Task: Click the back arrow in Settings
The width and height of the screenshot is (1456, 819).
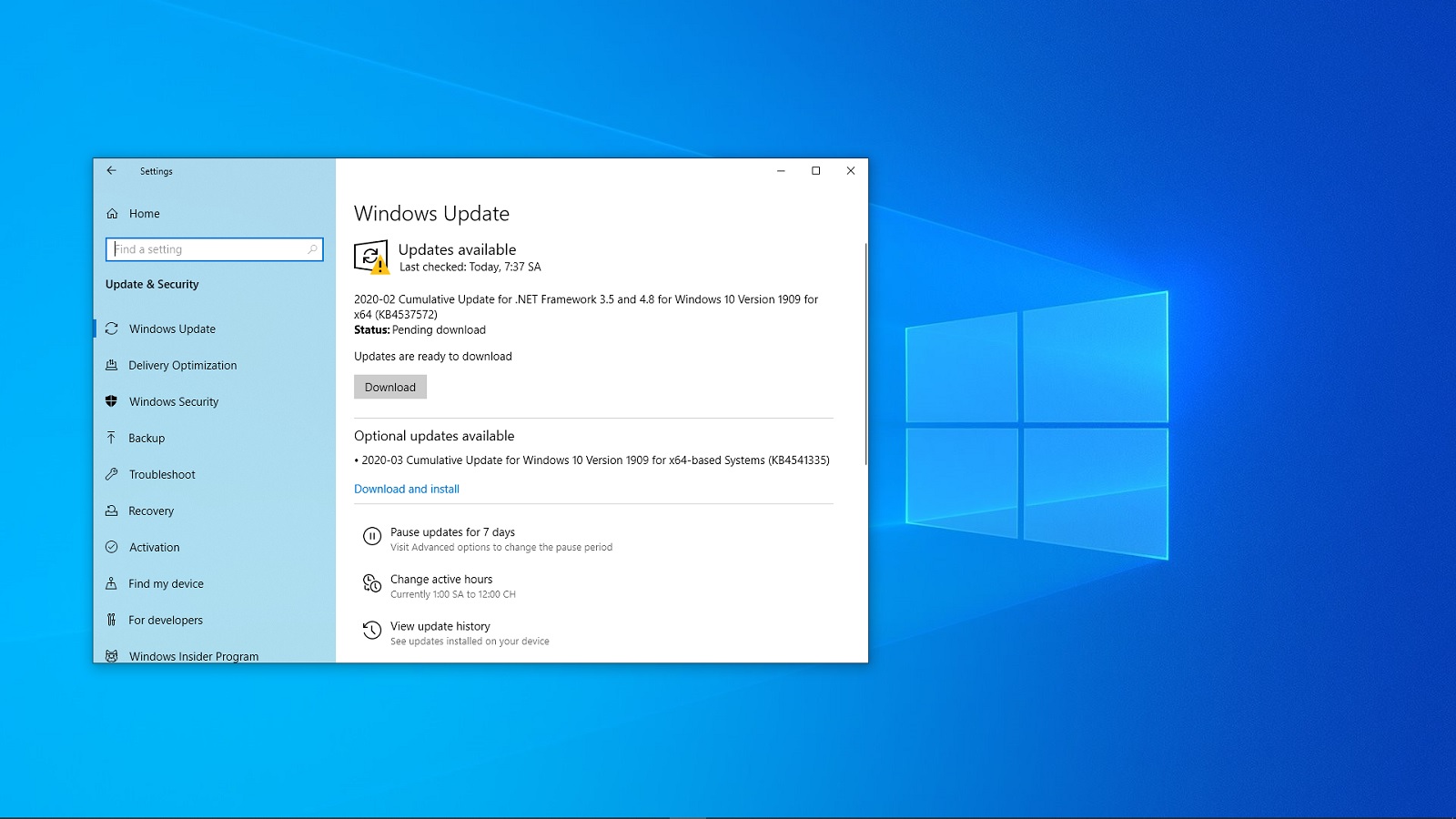Action: pos(111,170)
